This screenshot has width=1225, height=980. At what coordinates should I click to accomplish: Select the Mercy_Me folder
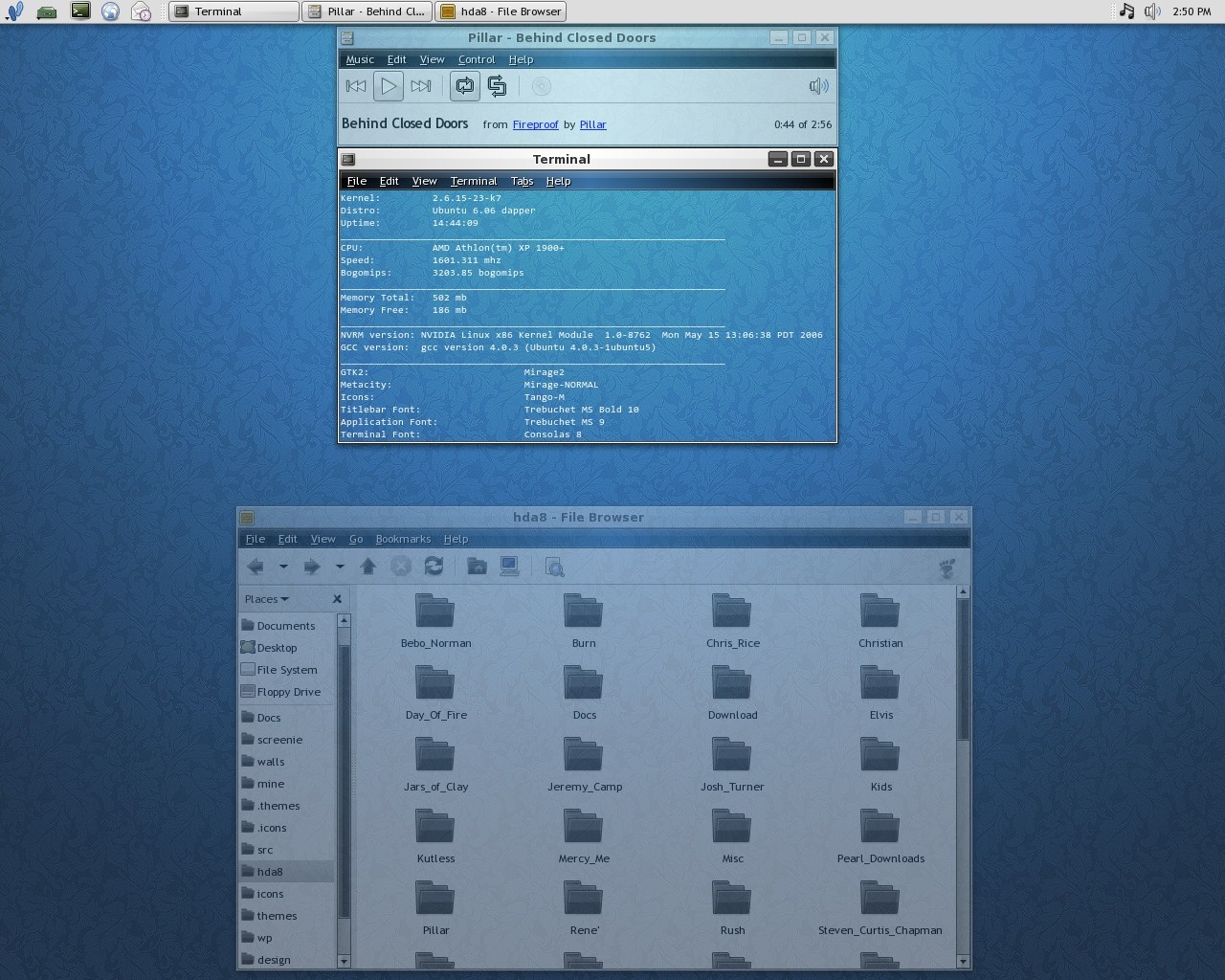coord(584,836)
